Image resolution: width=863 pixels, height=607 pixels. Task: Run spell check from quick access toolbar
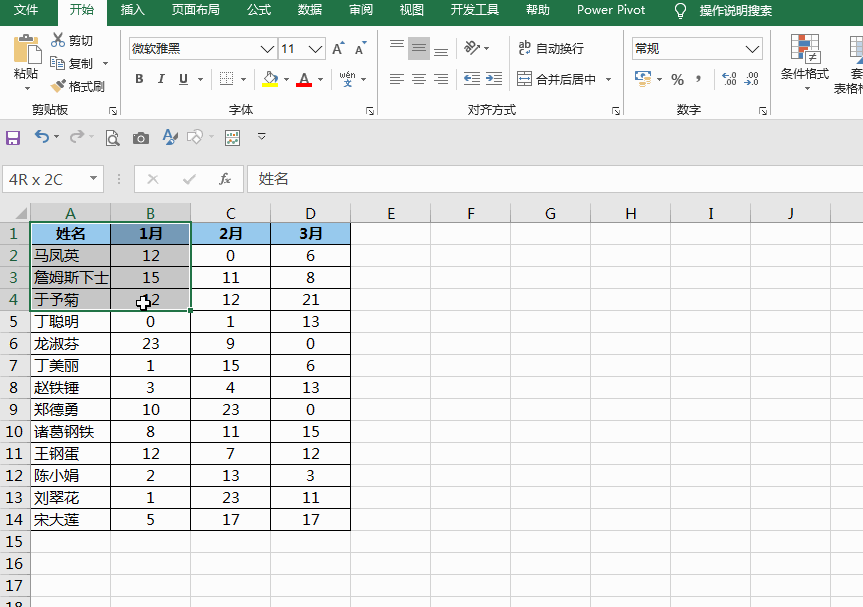(x=170, y=137)
